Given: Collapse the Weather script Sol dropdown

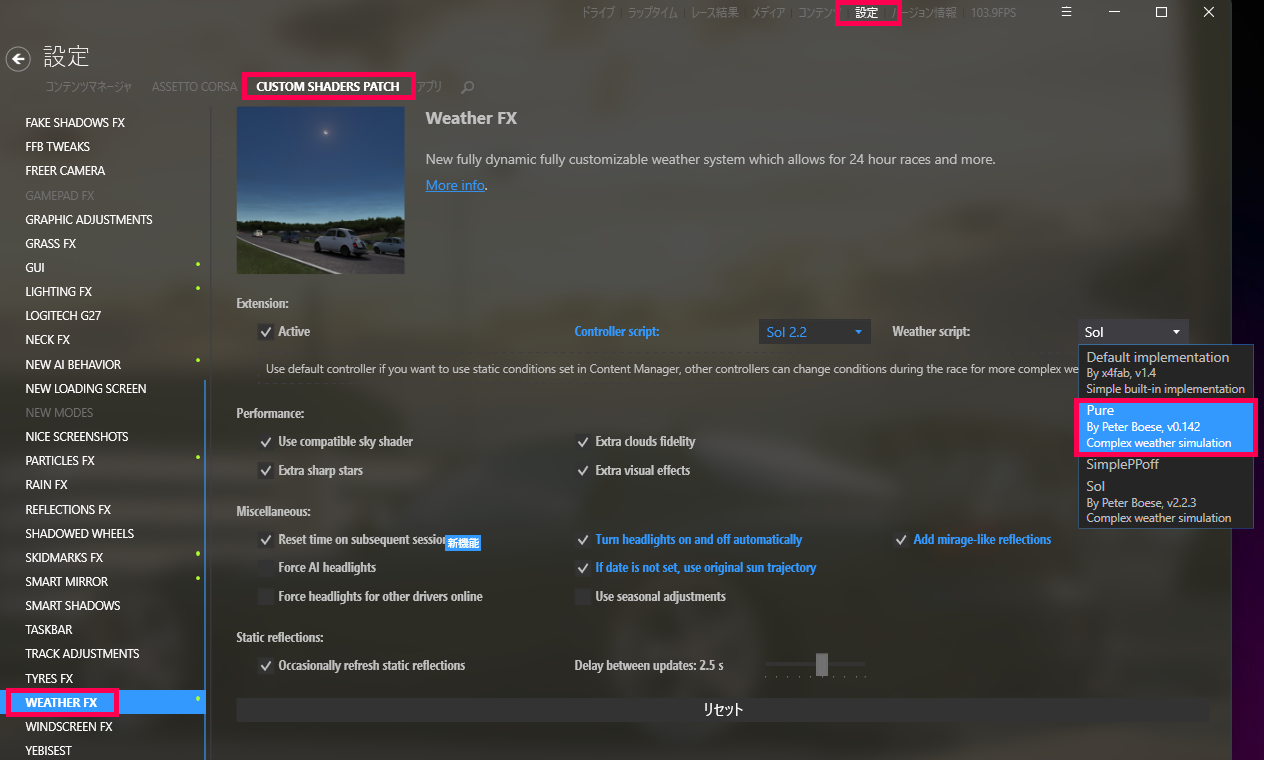Looking at the screenshot, I should (x=1133, y=332).
